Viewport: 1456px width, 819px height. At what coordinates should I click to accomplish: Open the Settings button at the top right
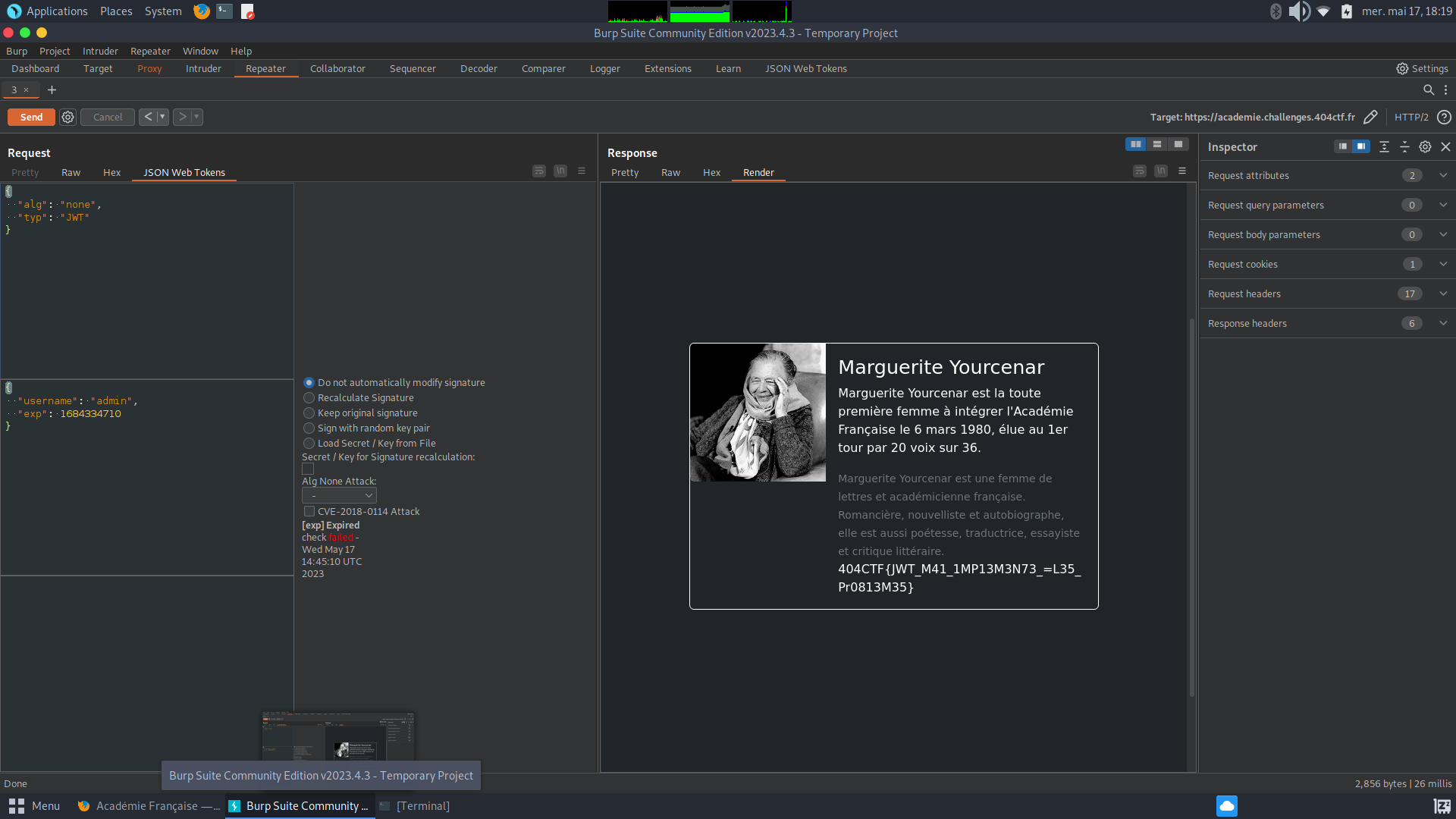coord(1423,68)
